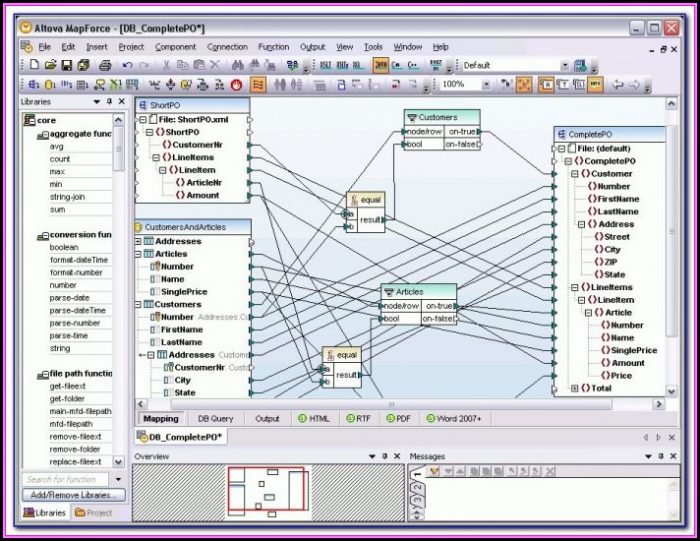
Task: Toggle auto-connect children button before highlighted one
Action: [506, 84]
